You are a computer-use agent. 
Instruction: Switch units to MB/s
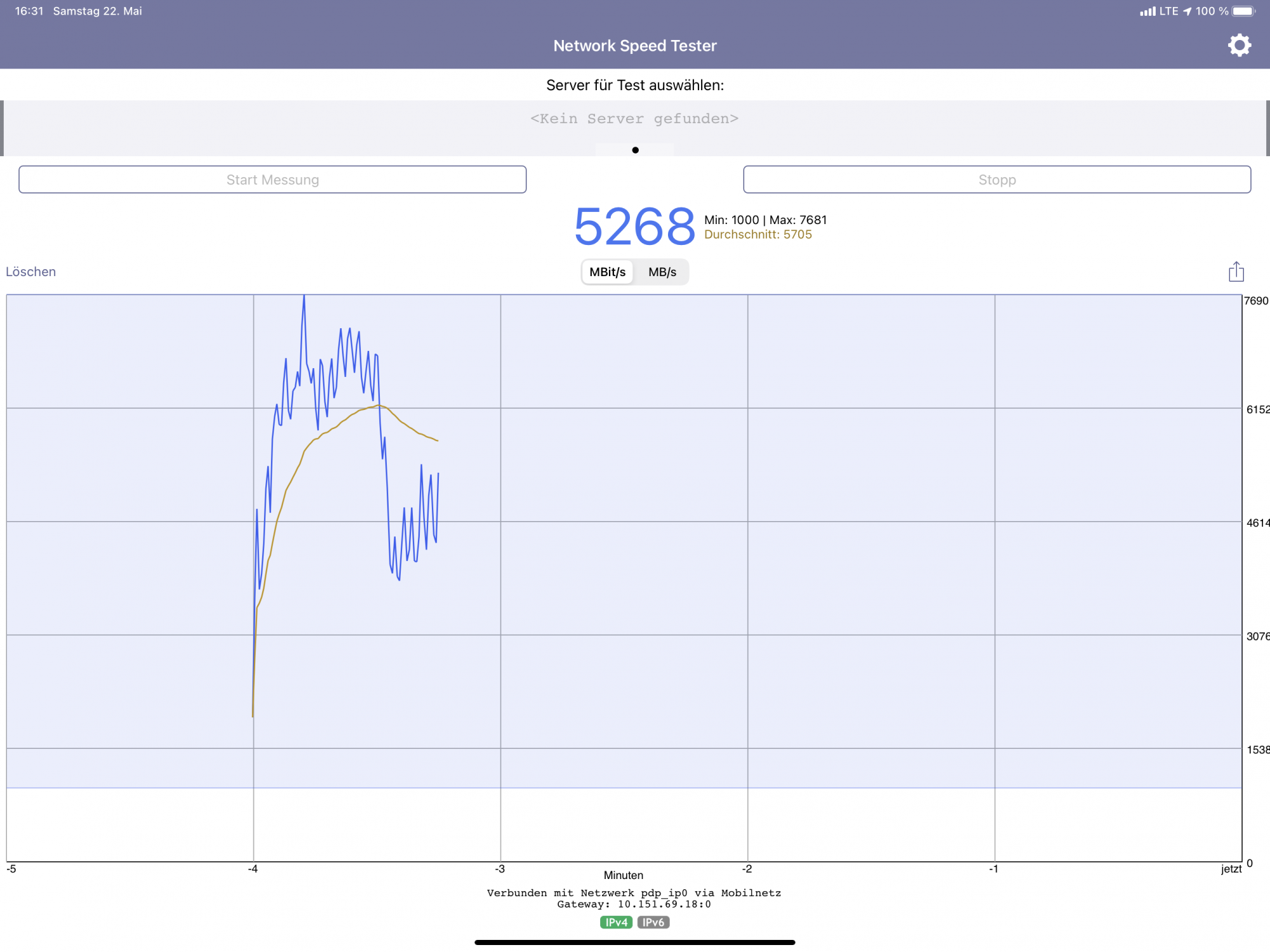pos(662,272)
